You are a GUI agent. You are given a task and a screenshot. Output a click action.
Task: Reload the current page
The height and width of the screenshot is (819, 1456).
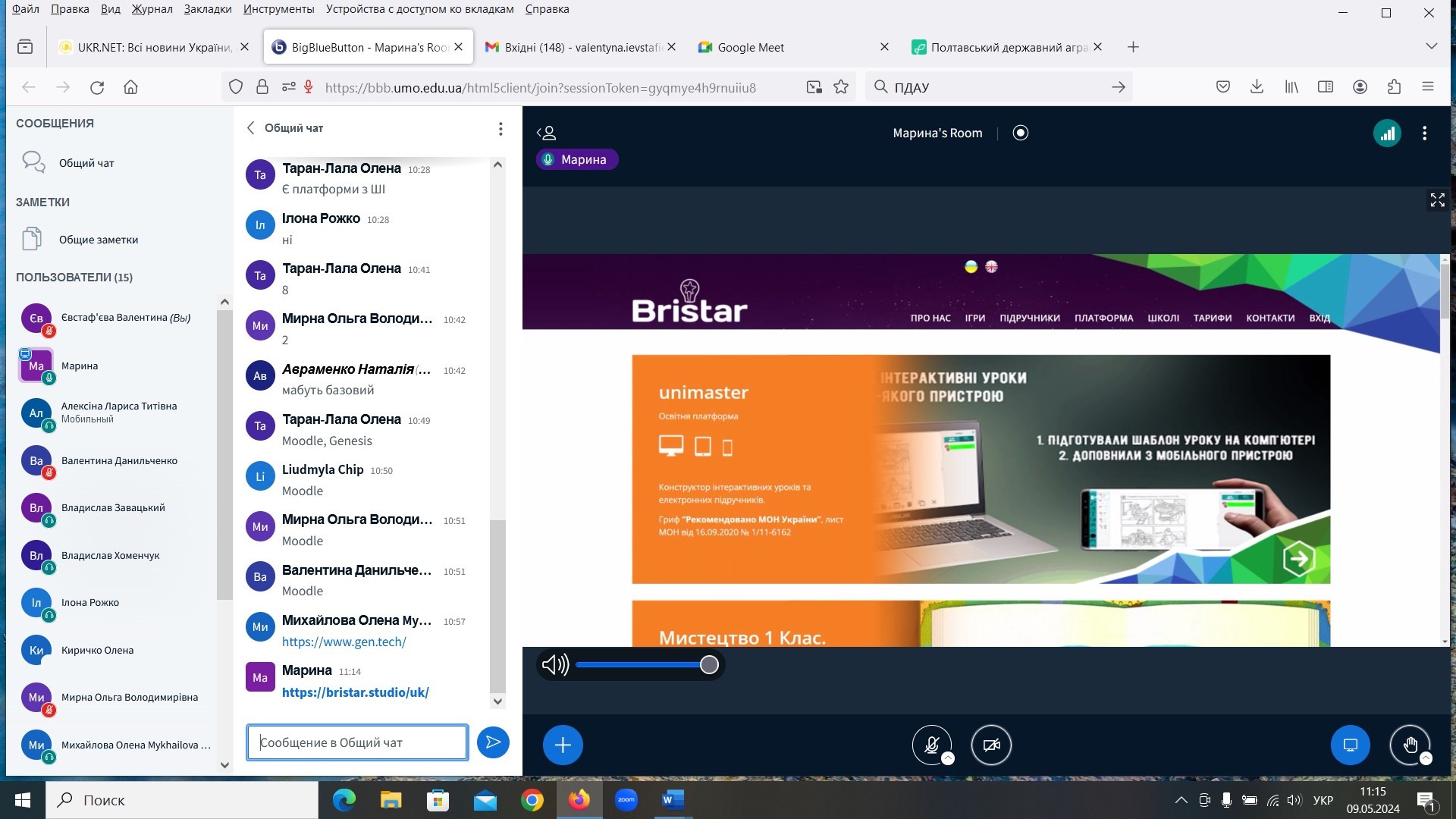click(97, 87)
